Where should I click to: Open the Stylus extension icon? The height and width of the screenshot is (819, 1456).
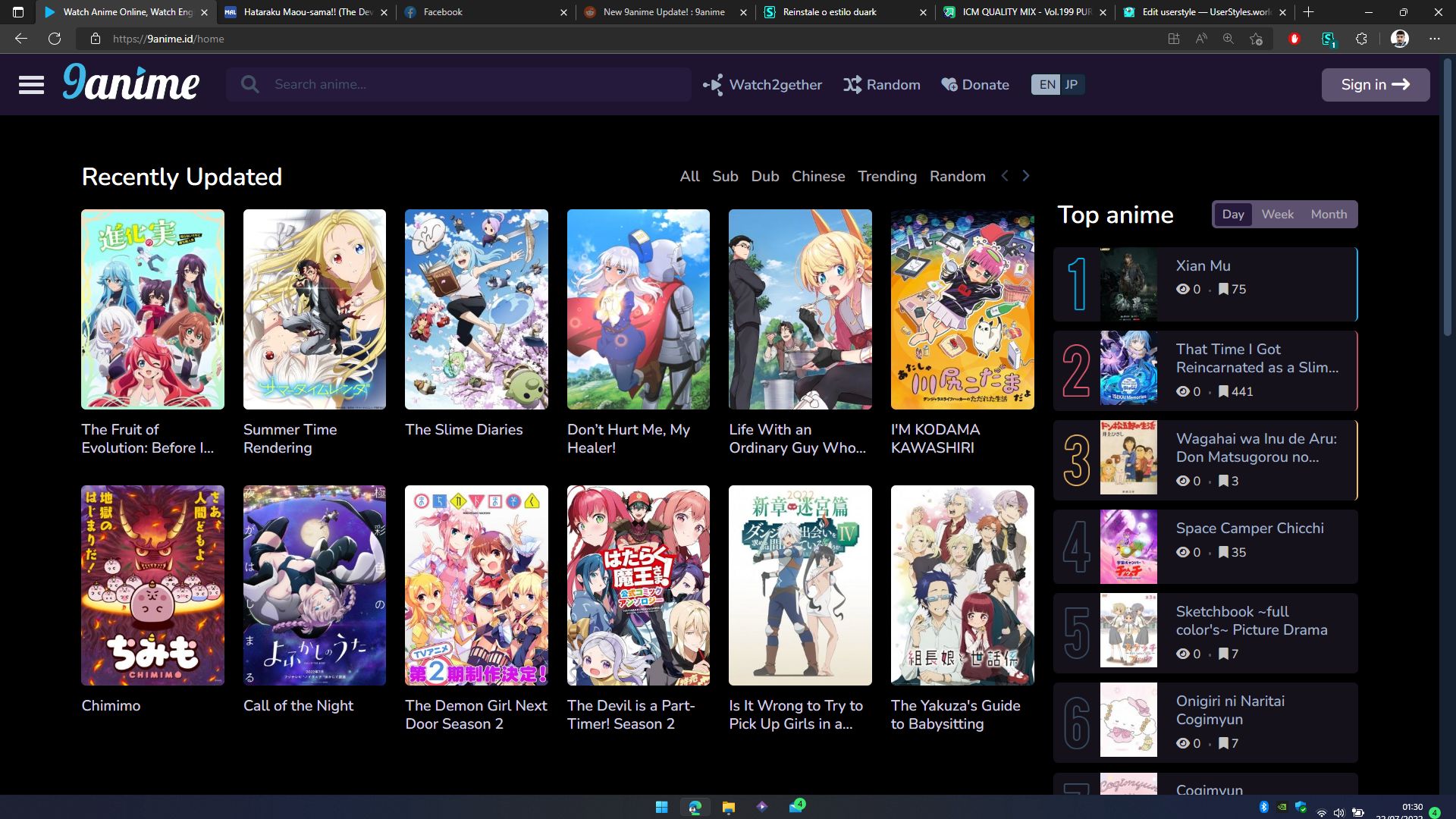1329,39
